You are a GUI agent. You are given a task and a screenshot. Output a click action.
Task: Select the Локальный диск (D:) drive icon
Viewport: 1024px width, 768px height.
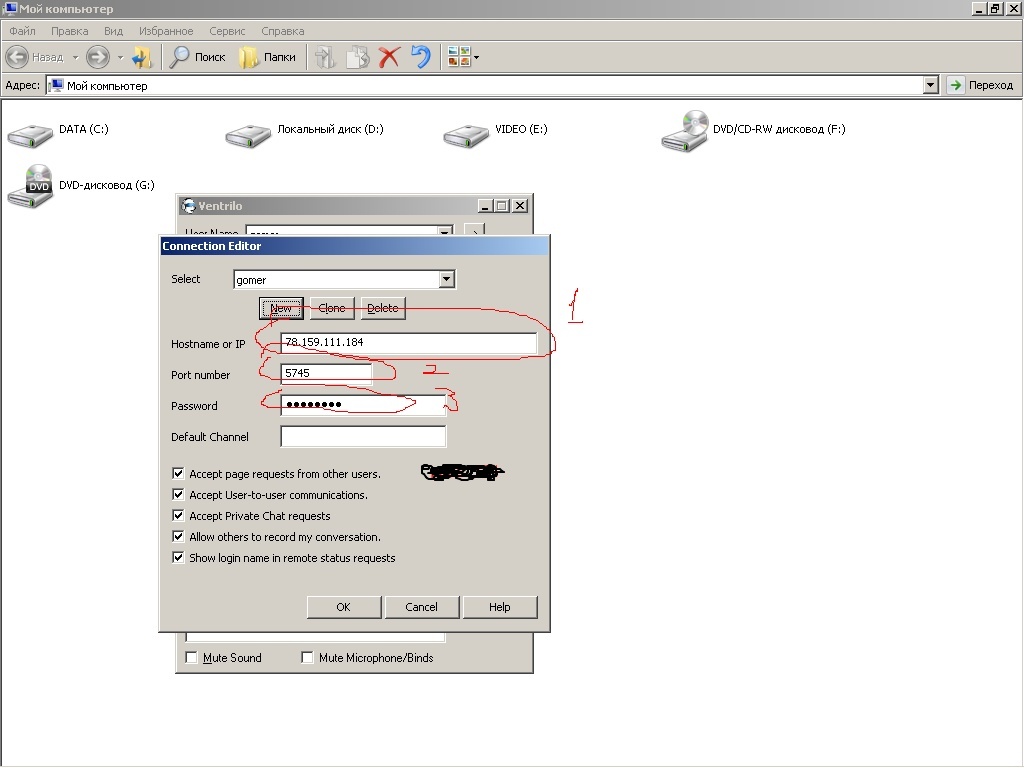[x=248, y=135]
